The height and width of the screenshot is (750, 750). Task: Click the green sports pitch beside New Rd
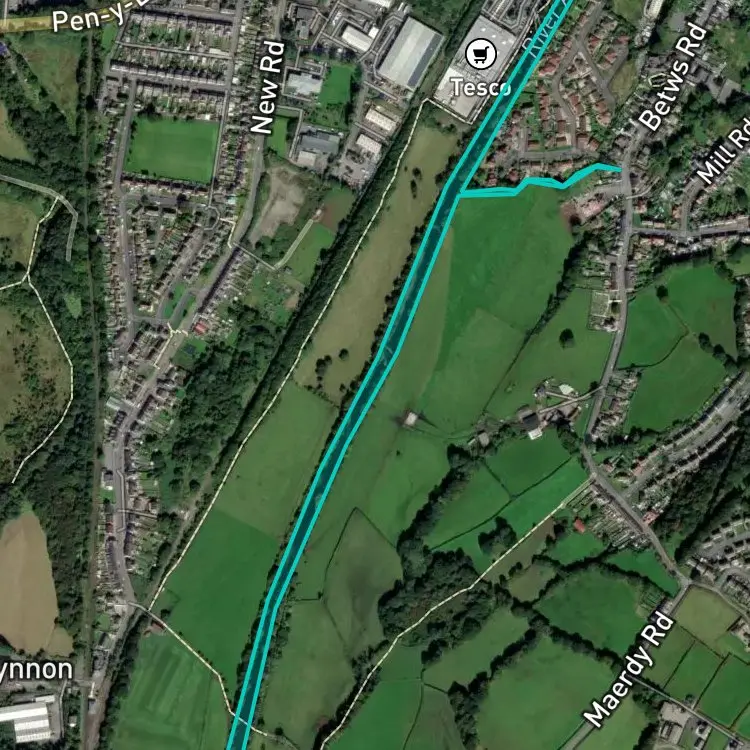pyautogui.click(x=173, y=150)
